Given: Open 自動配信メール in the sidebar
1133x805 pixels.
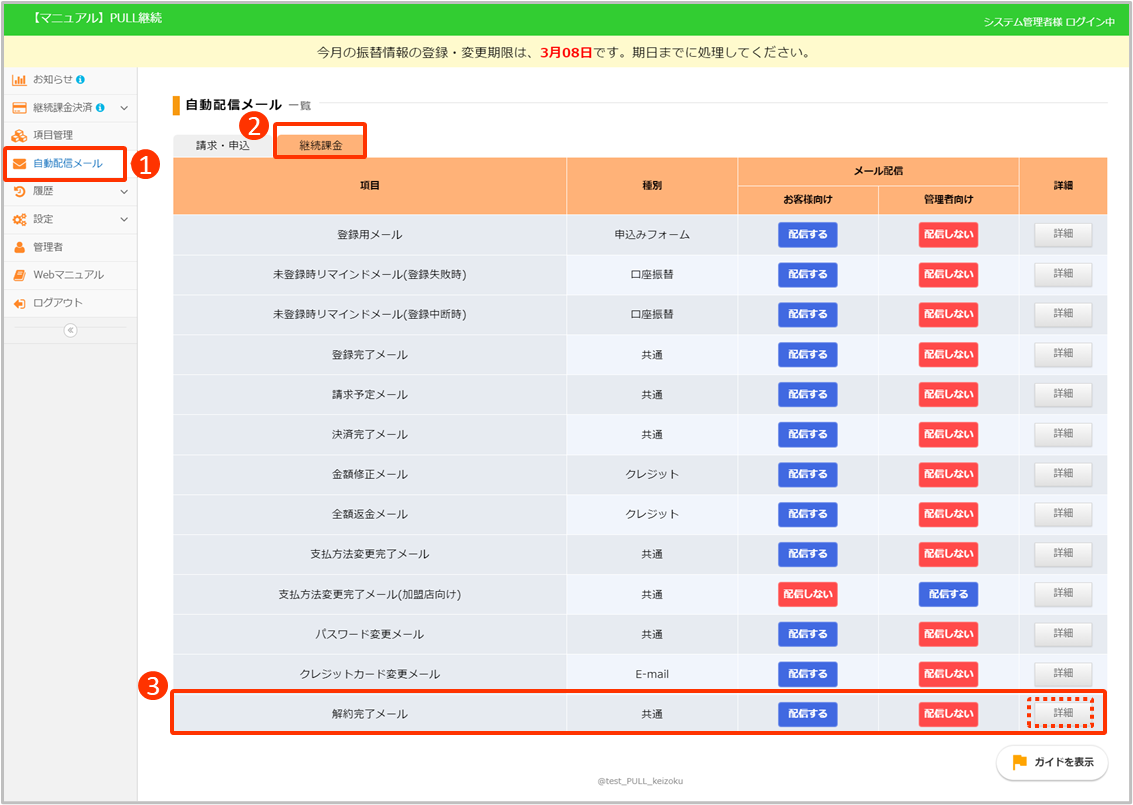Looking at the screenshot, I should [x=67, y=163].
